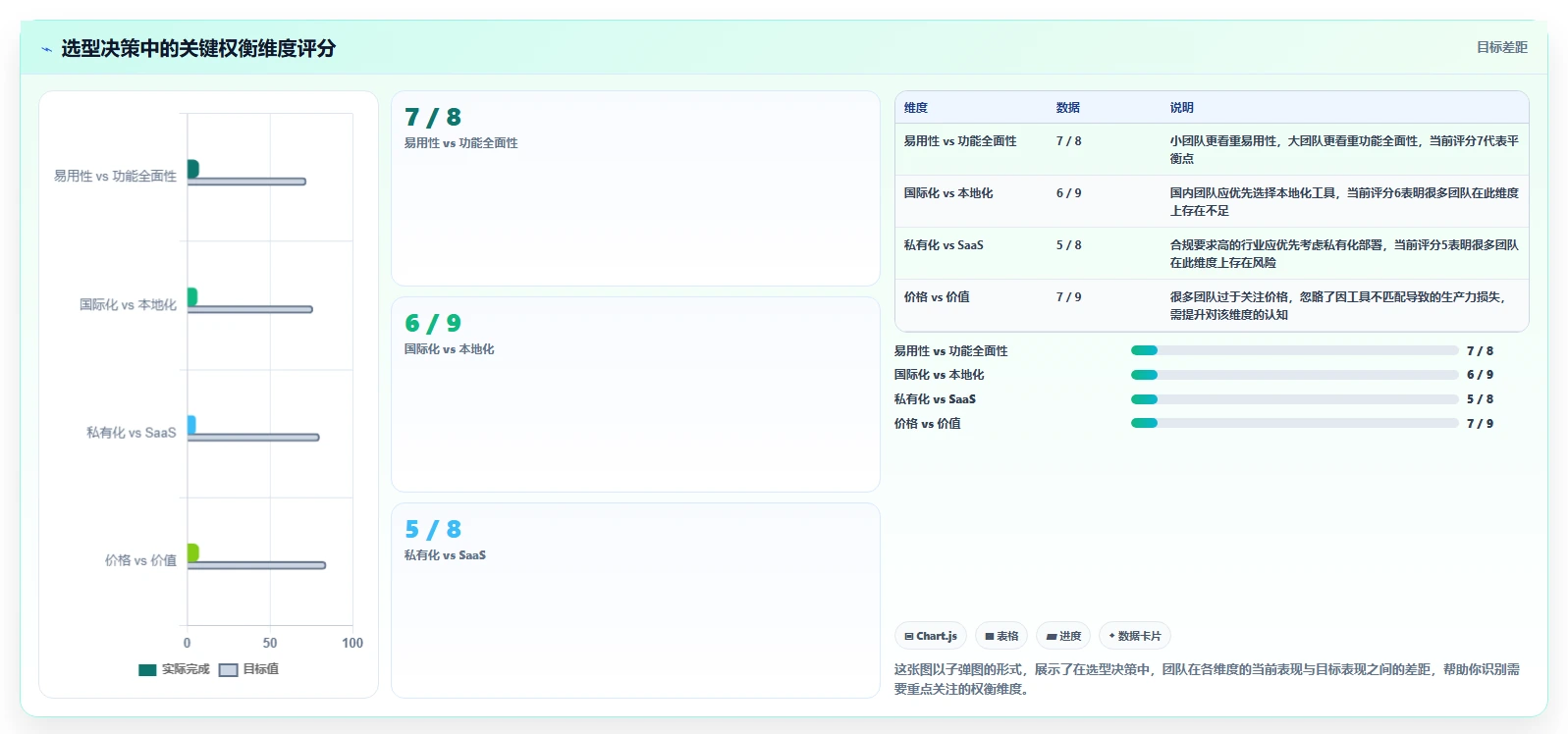Click the 进度 tag chip

click(x=1063, y=636)
